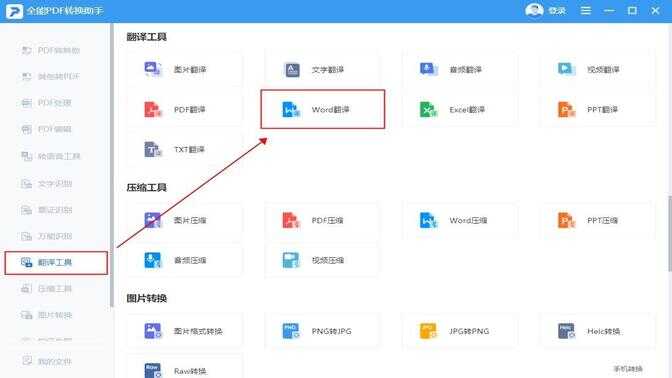Open the PDF压缩 compression tool
This screenshot has width=672, height=378.
322,220
